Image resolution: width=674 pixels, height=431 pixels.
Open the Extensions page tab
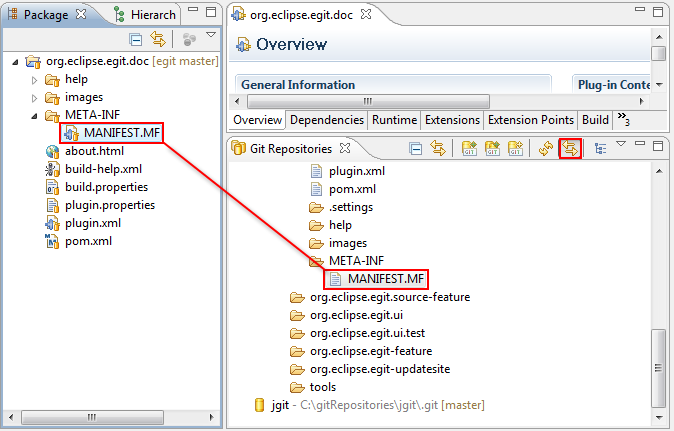452,120
